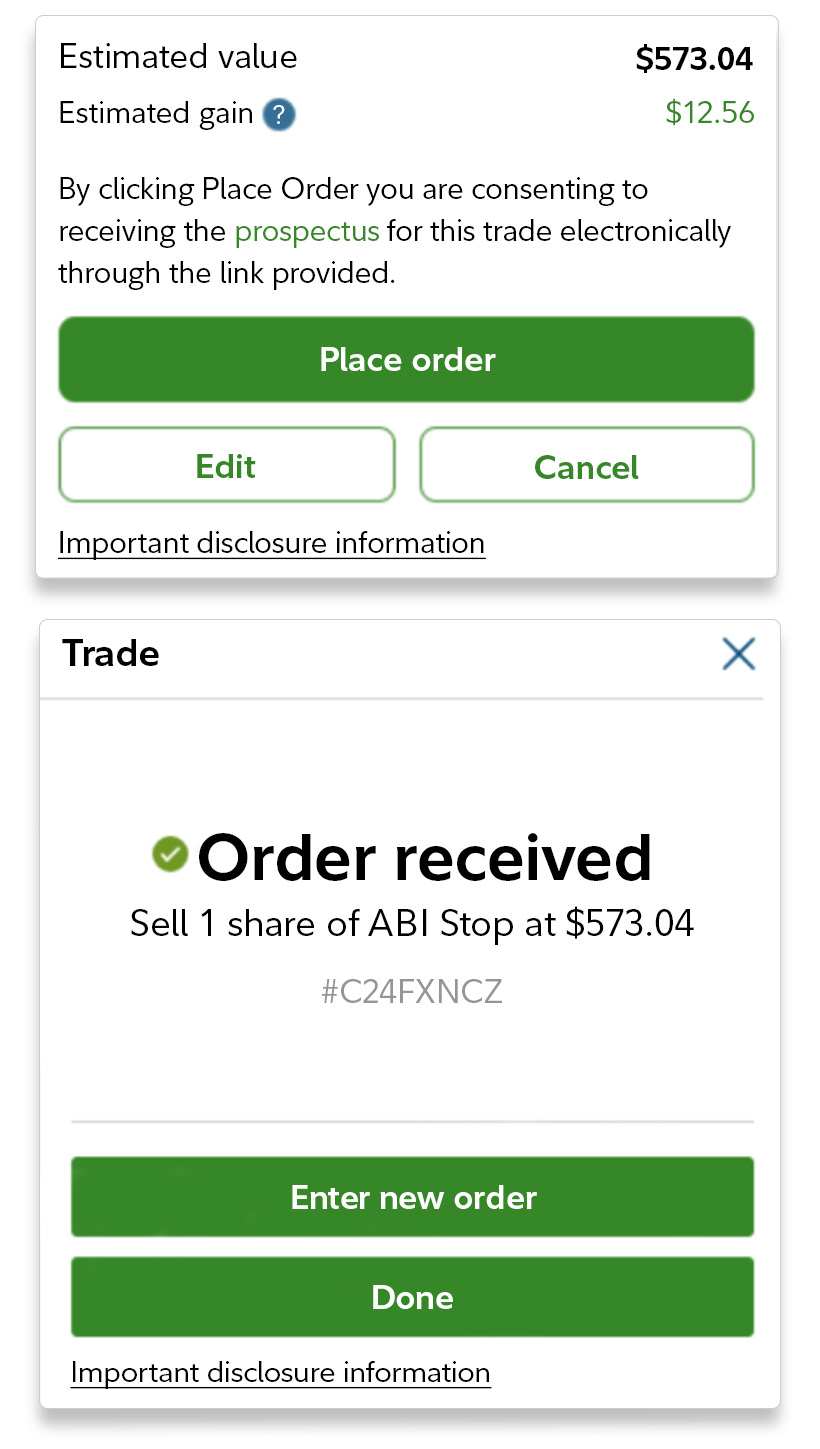This screenshot has width=820, height=1449.
Task: Click the Place Order consent paragraph
Action: pos(394,231)
